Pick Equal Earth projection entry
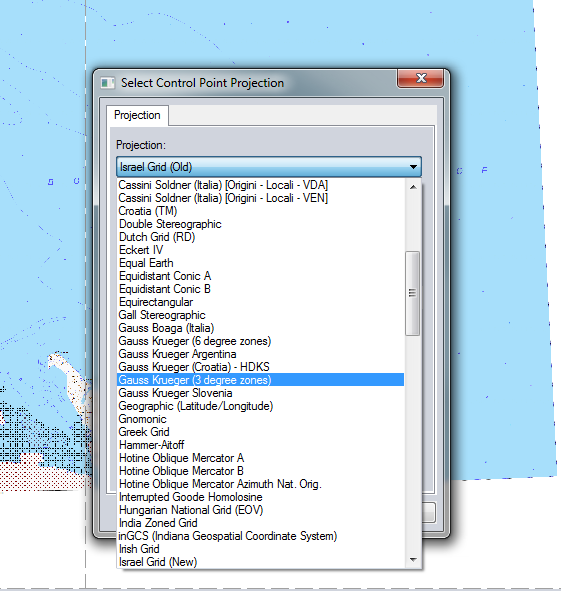Viewport: 561px width, 591px height. 261,263
